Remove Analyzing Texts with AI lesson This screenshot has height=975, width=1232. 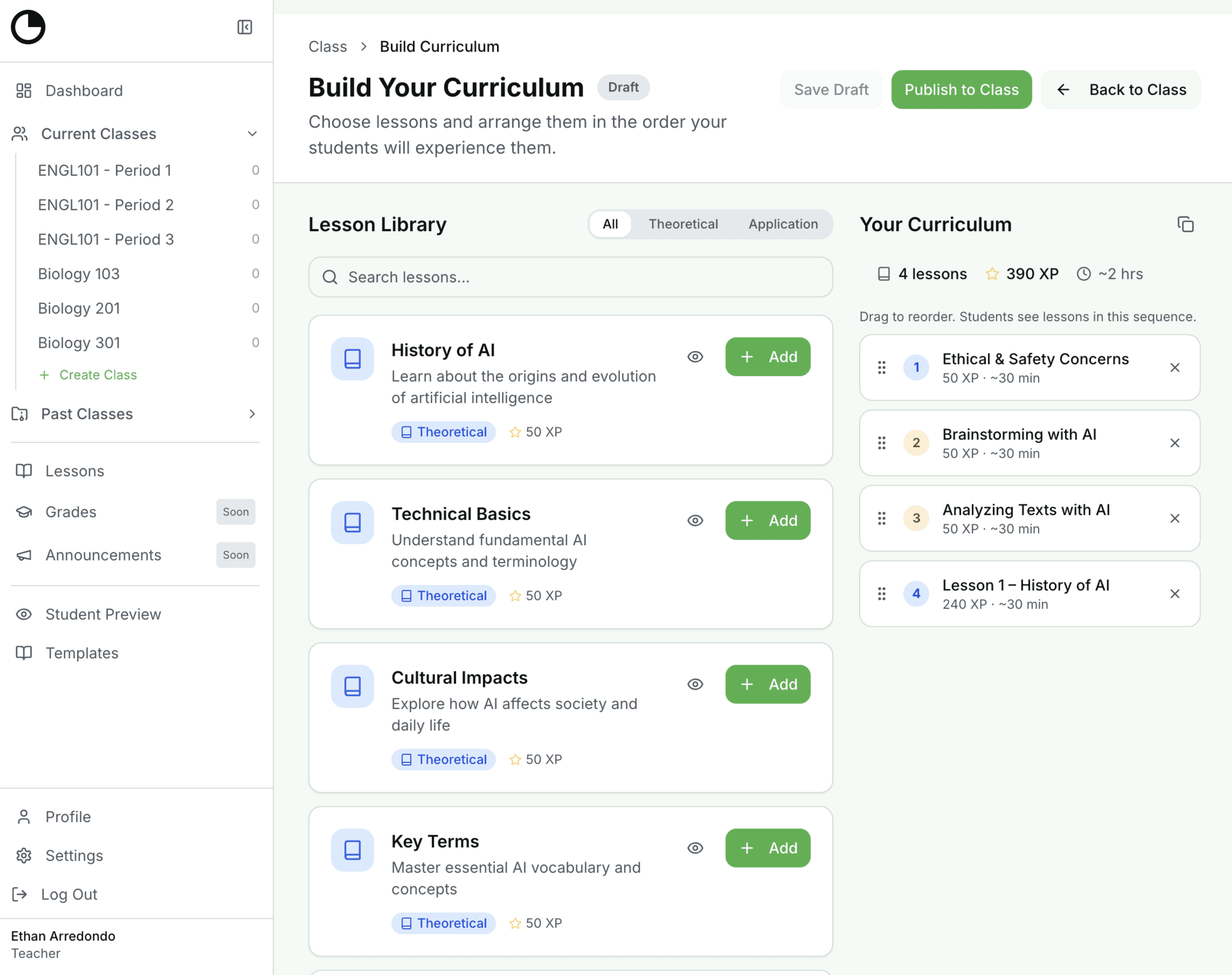(x=1174, y=518)
